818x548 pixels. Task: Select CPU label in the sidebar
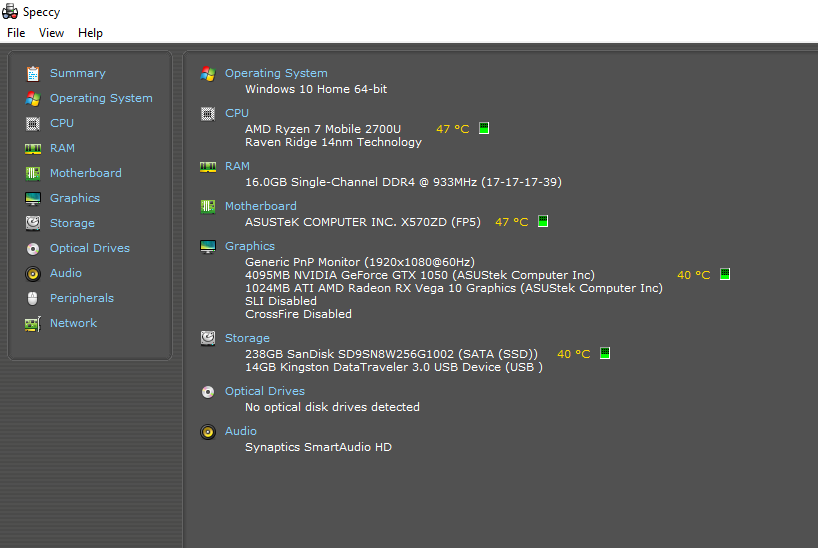pos(62,123)
